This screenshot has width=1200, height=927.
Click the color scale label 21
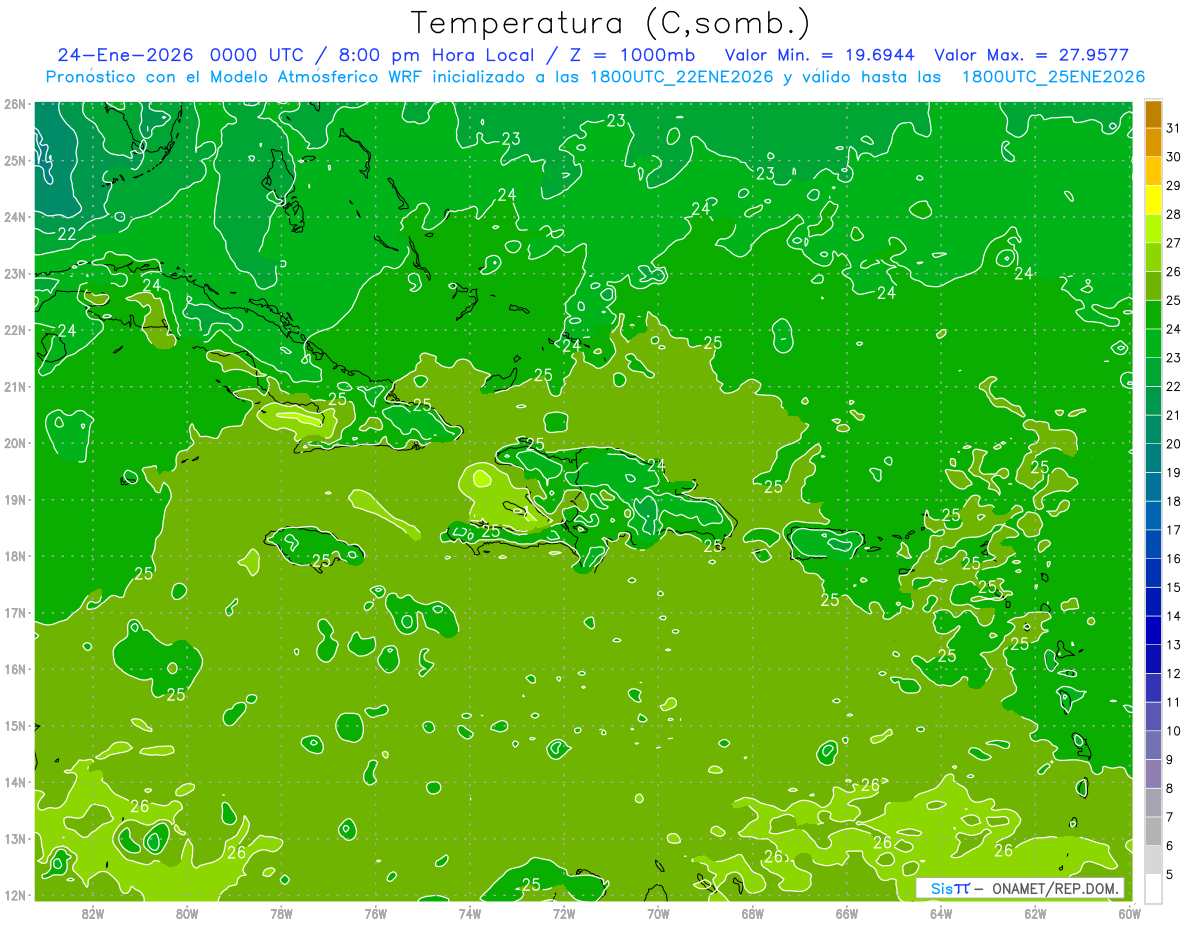click(x=1173, y=415)
